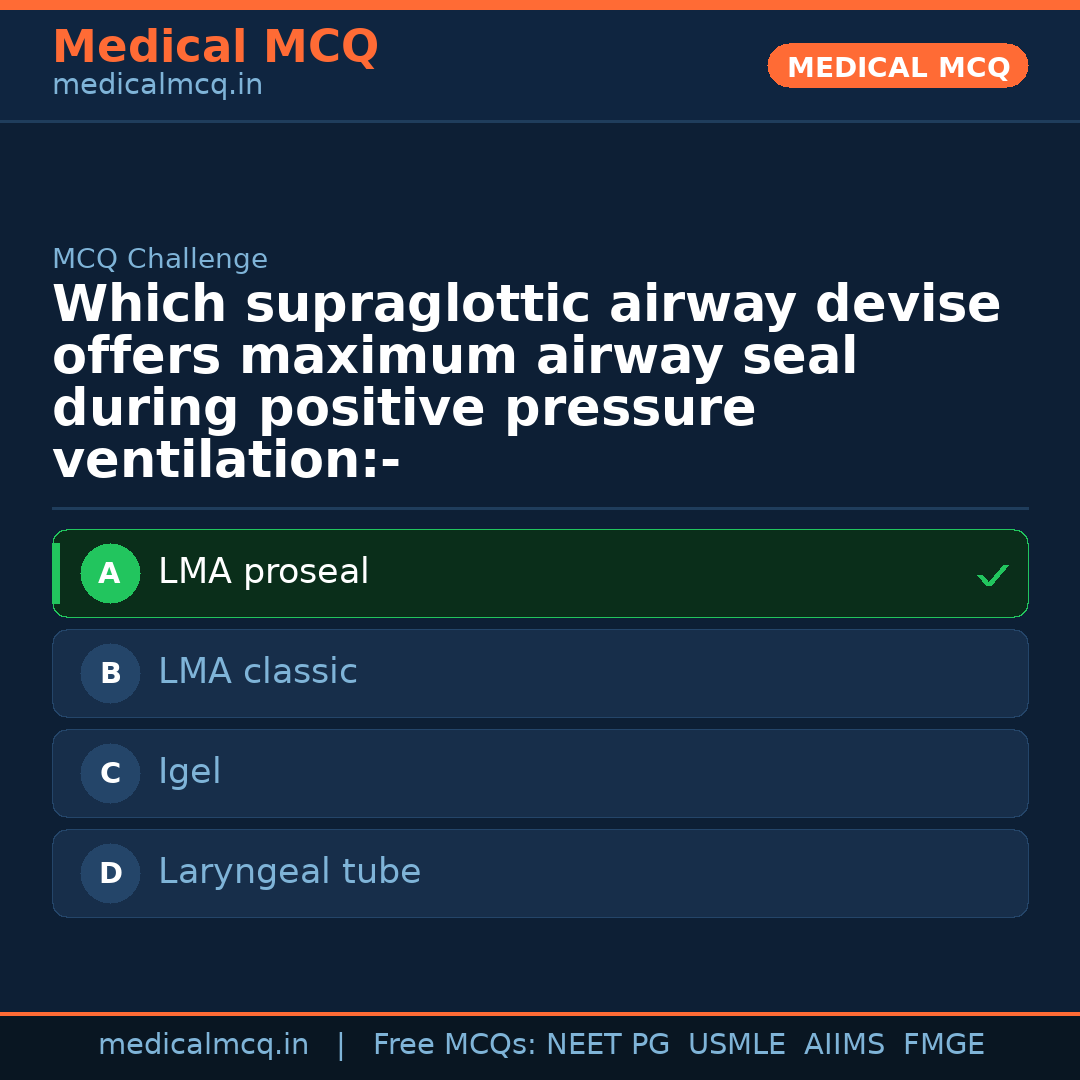Click the letter D circle badge
The width and height of the screenshot is (1080, 1080).
110,874
